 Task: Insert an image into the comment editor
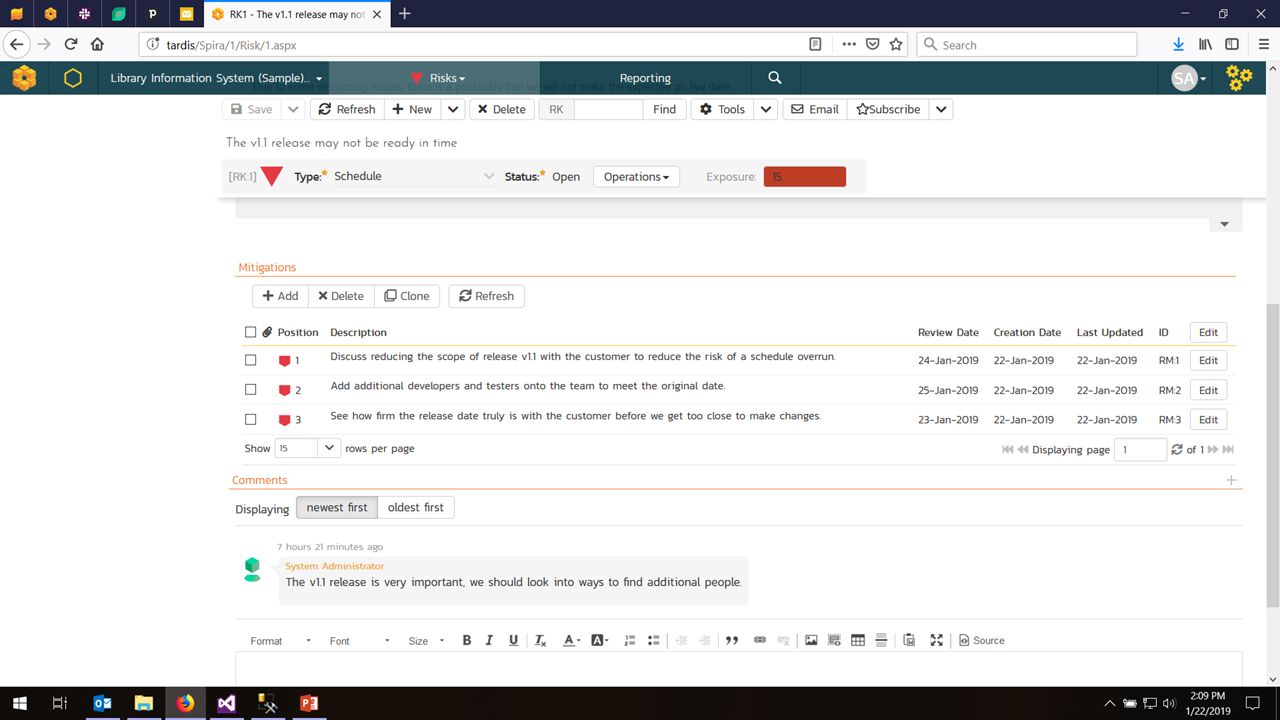(811, 640)
